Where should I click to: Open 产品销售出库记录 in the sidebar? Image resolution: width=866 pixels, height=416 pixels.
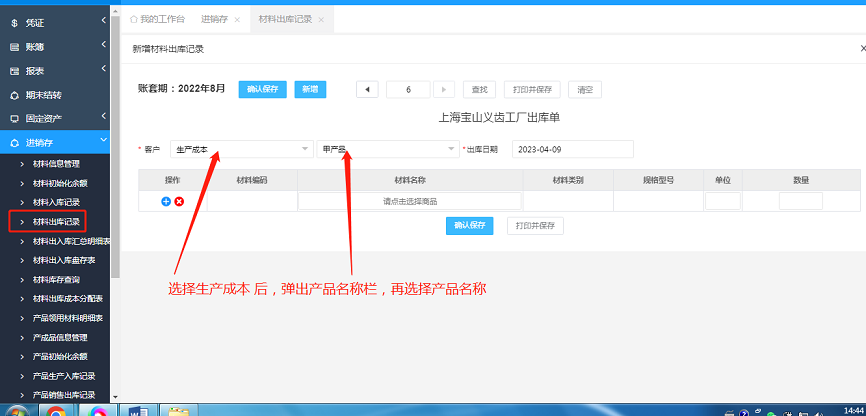(64, 395)
